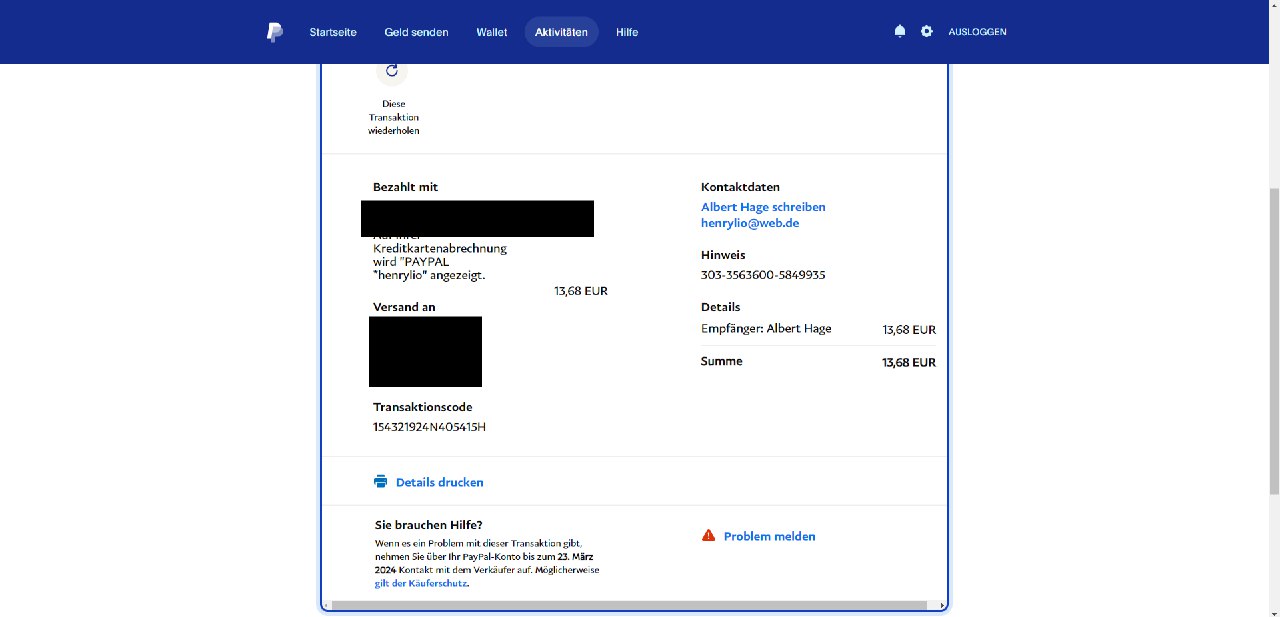Open the Hilfe menu item
Image resolution: width=1280 pixels, height=617 pixels.
coord(627,32)
